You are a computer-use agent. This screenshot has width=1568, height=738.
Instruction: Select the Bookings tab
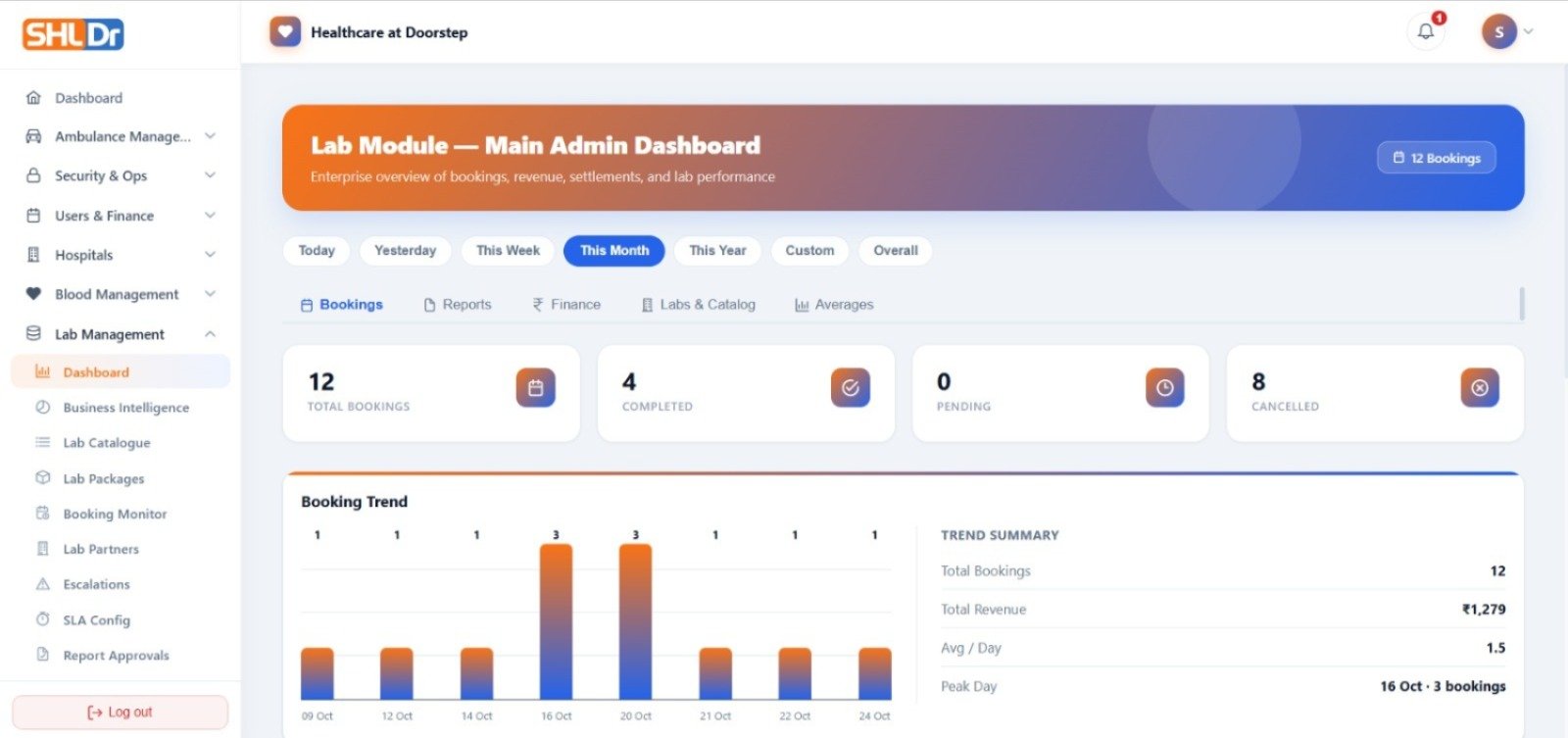point(341,305)
